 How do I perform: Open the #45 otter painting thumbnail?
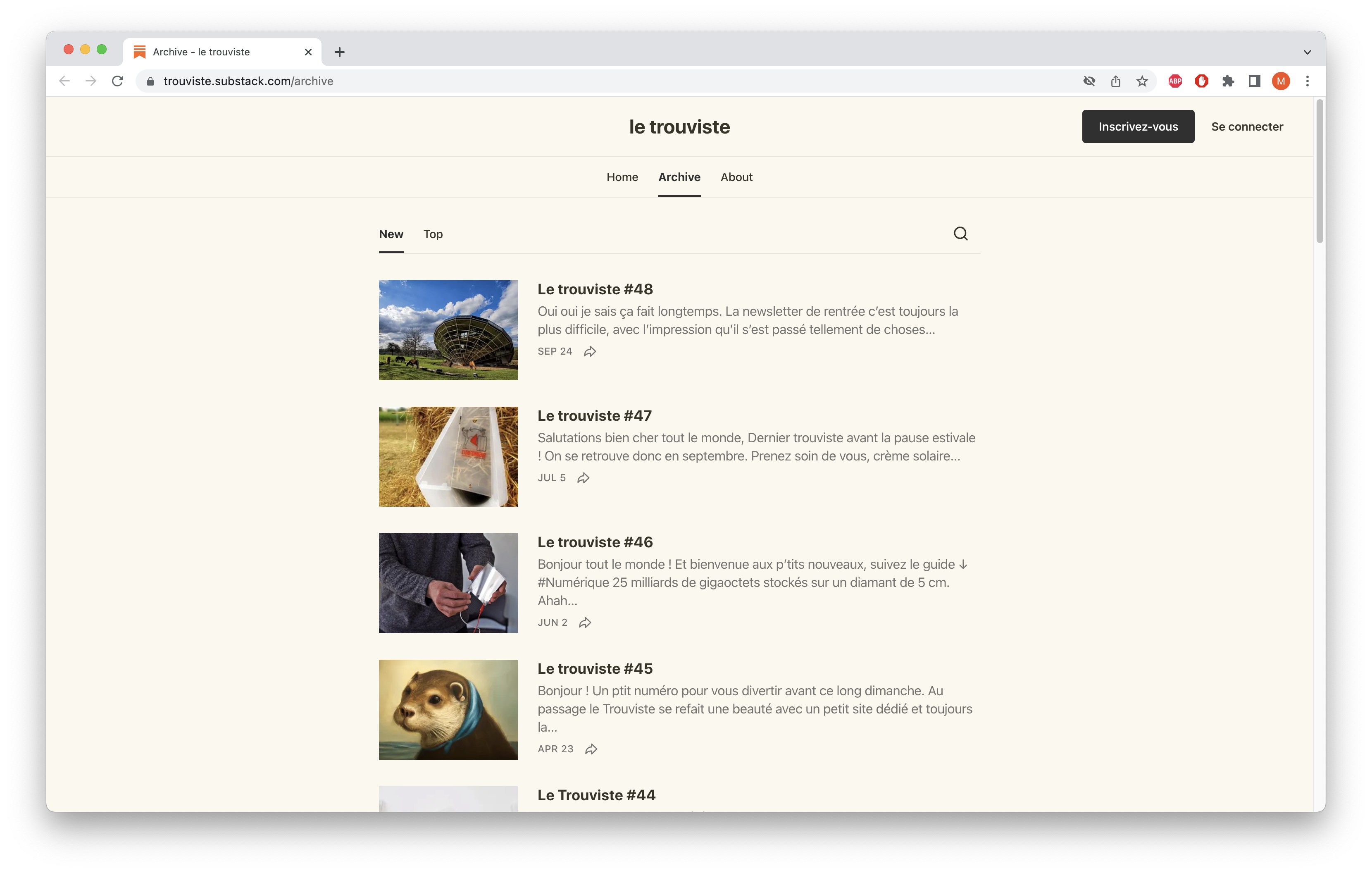point(448,709)
